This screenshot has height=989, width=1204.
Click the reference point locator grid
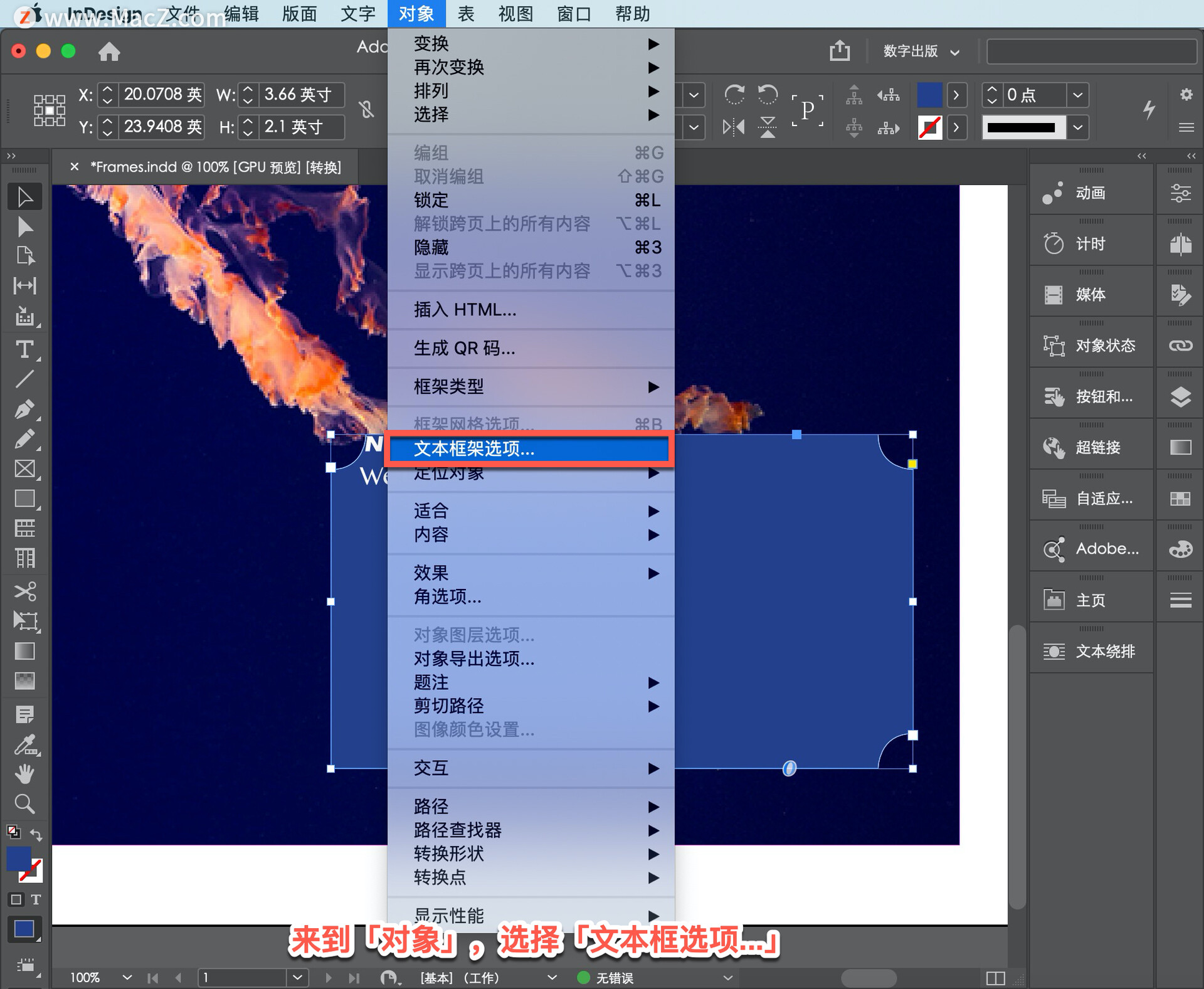pos(50,110)
